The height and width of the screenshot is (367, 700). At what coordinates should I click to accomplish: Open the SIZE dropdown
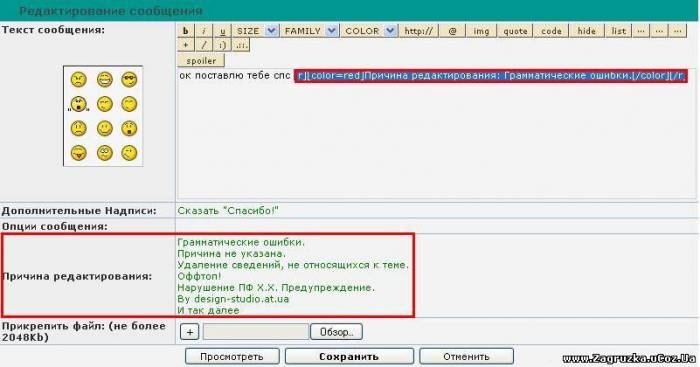click(255, 31)
